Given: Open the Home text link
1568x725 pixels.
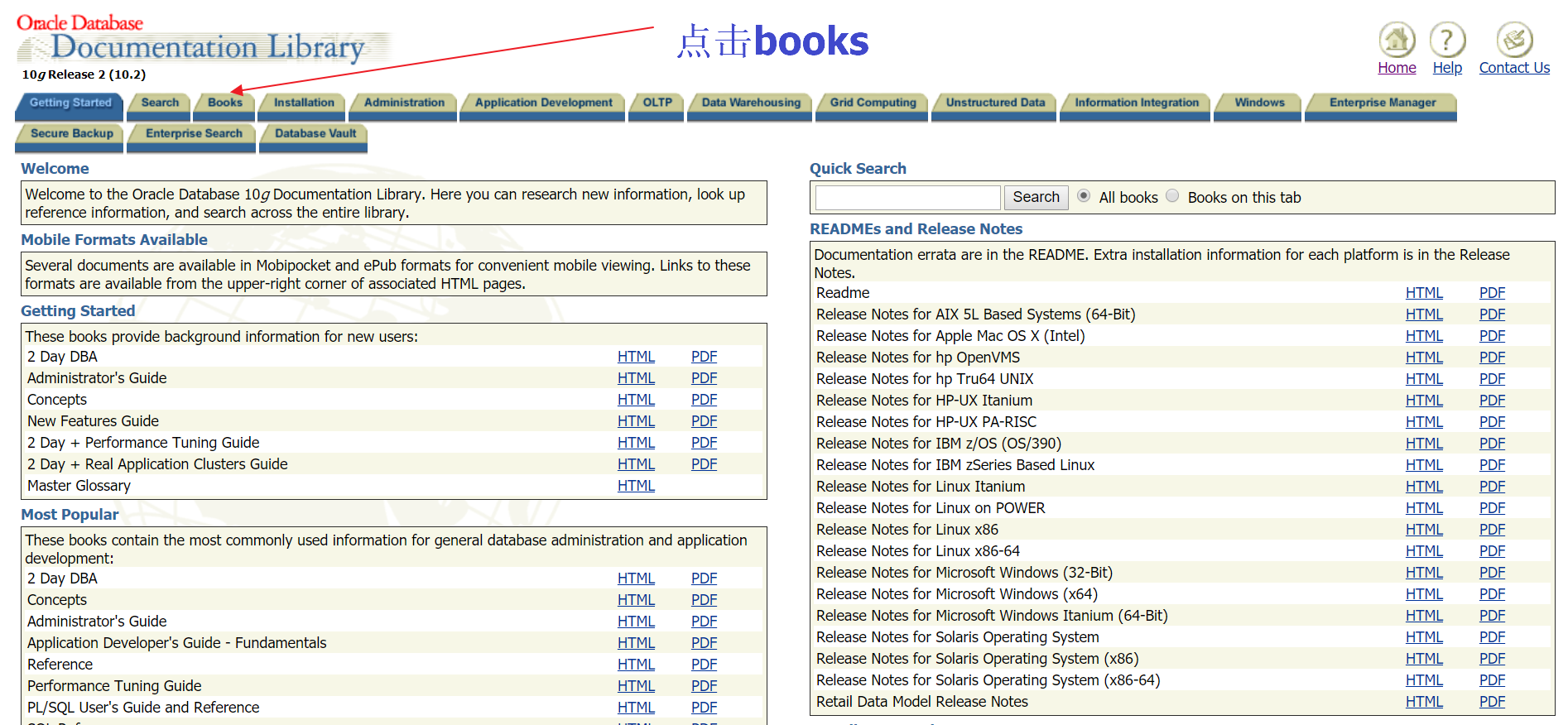Looking at the screenshot, I should coord(1397,68).
